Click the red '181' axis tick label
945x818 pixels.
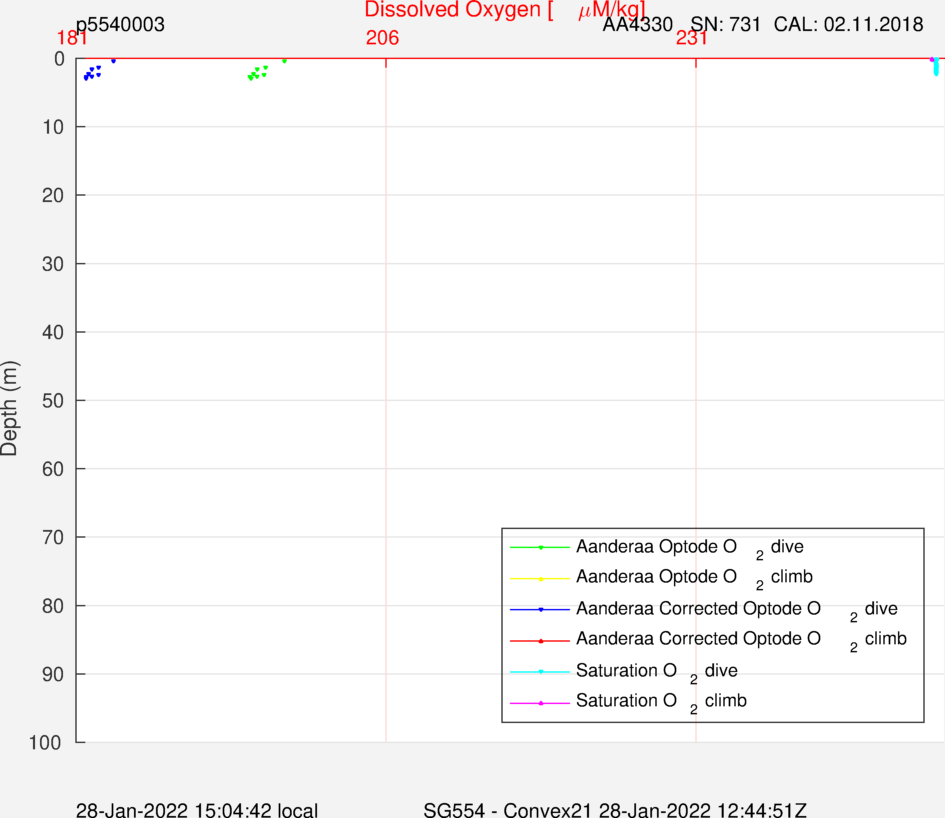tap(72, 38)
